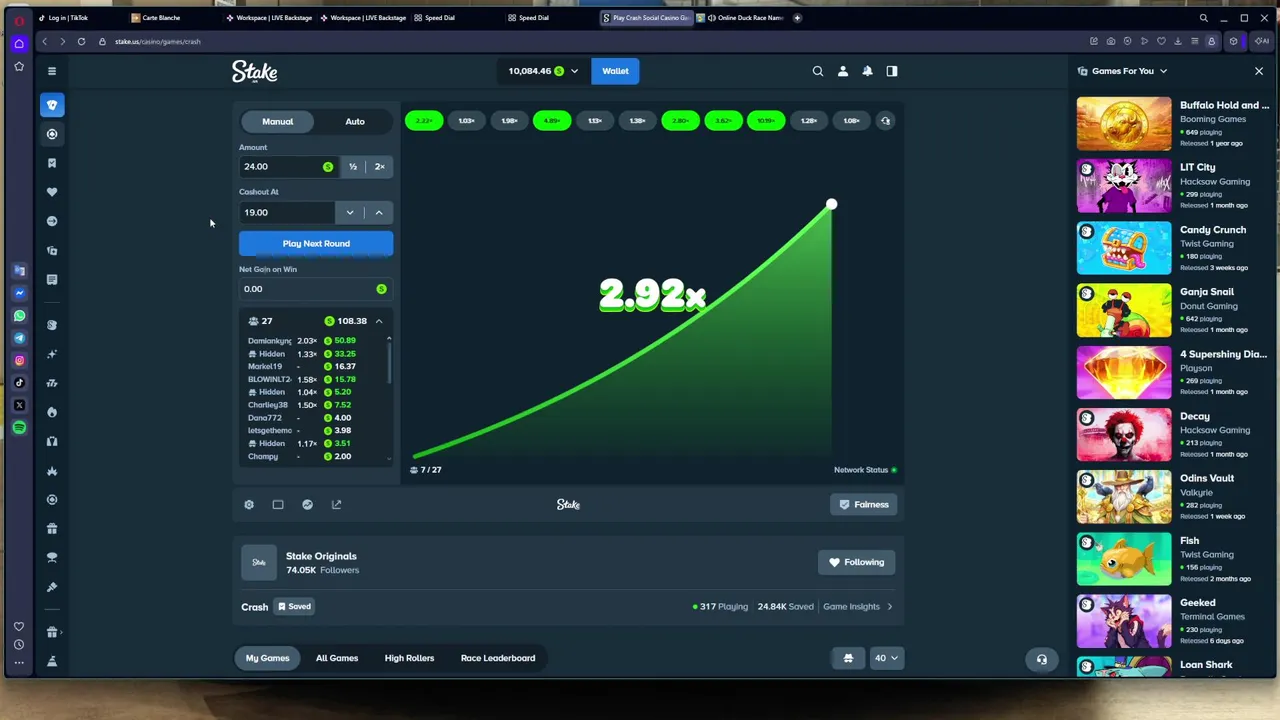Take a snapshot with camera toolbar icon
Viewport: 1280px width, 720px height.
click(x=1111, y=41)
